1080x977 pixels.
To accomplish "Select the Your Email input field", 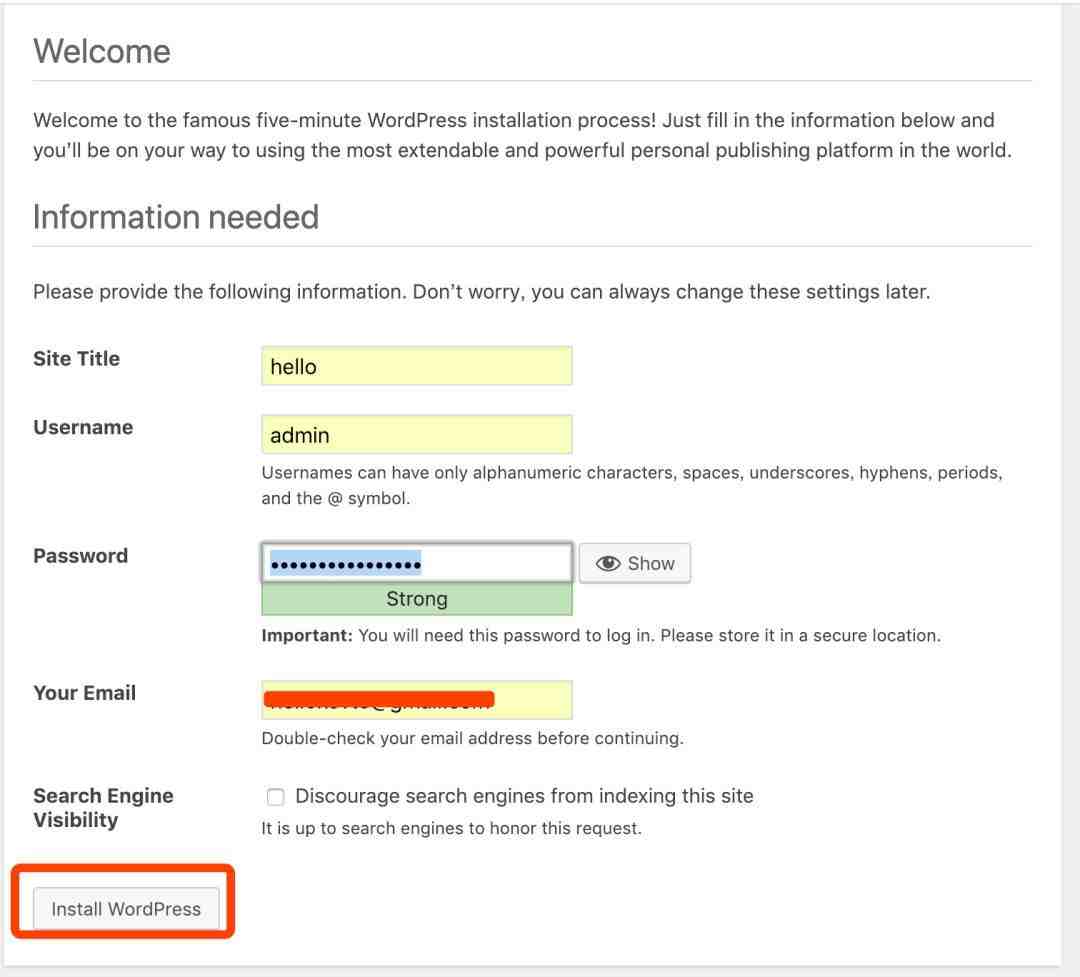I will (x=416, y=700).
